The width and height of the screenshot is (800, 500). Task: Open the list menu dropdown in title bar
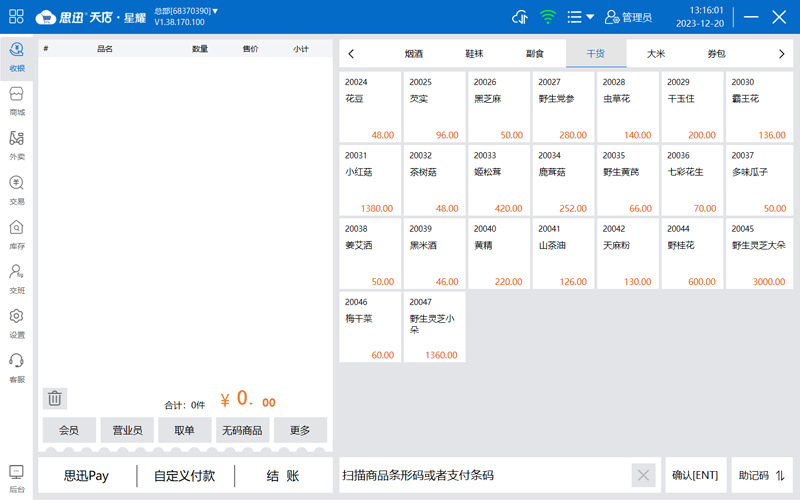point(581,17)
